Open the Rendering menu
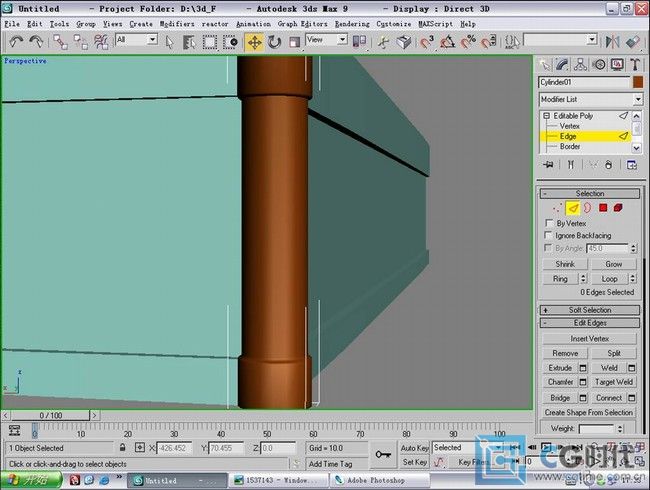The width and height of the screenshot is (650, 490). [352, 24]
